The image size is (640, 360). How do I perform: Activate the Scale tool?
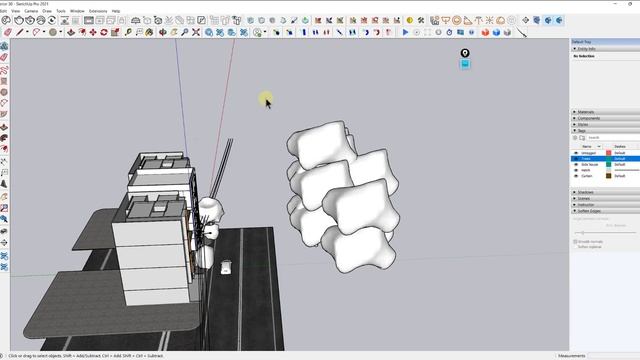tap(115, 32)
